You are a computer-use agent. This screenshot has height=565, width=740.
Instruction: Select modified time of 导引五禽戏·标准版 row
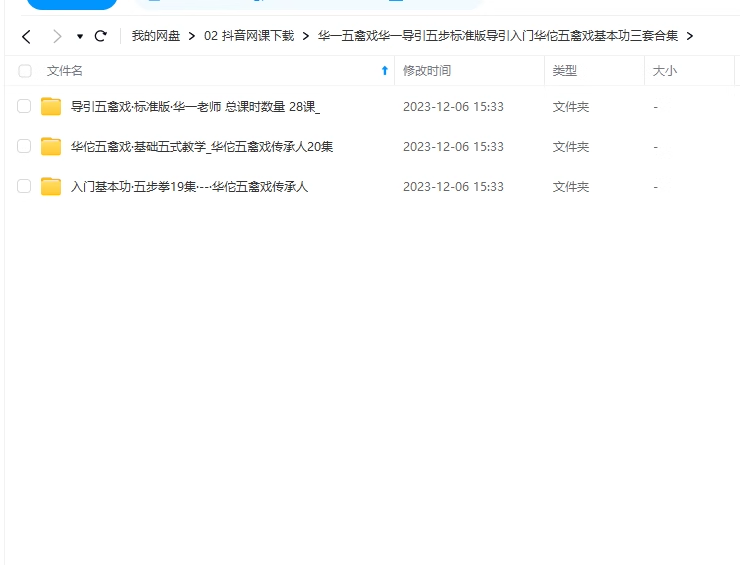(x=453, y=107)
